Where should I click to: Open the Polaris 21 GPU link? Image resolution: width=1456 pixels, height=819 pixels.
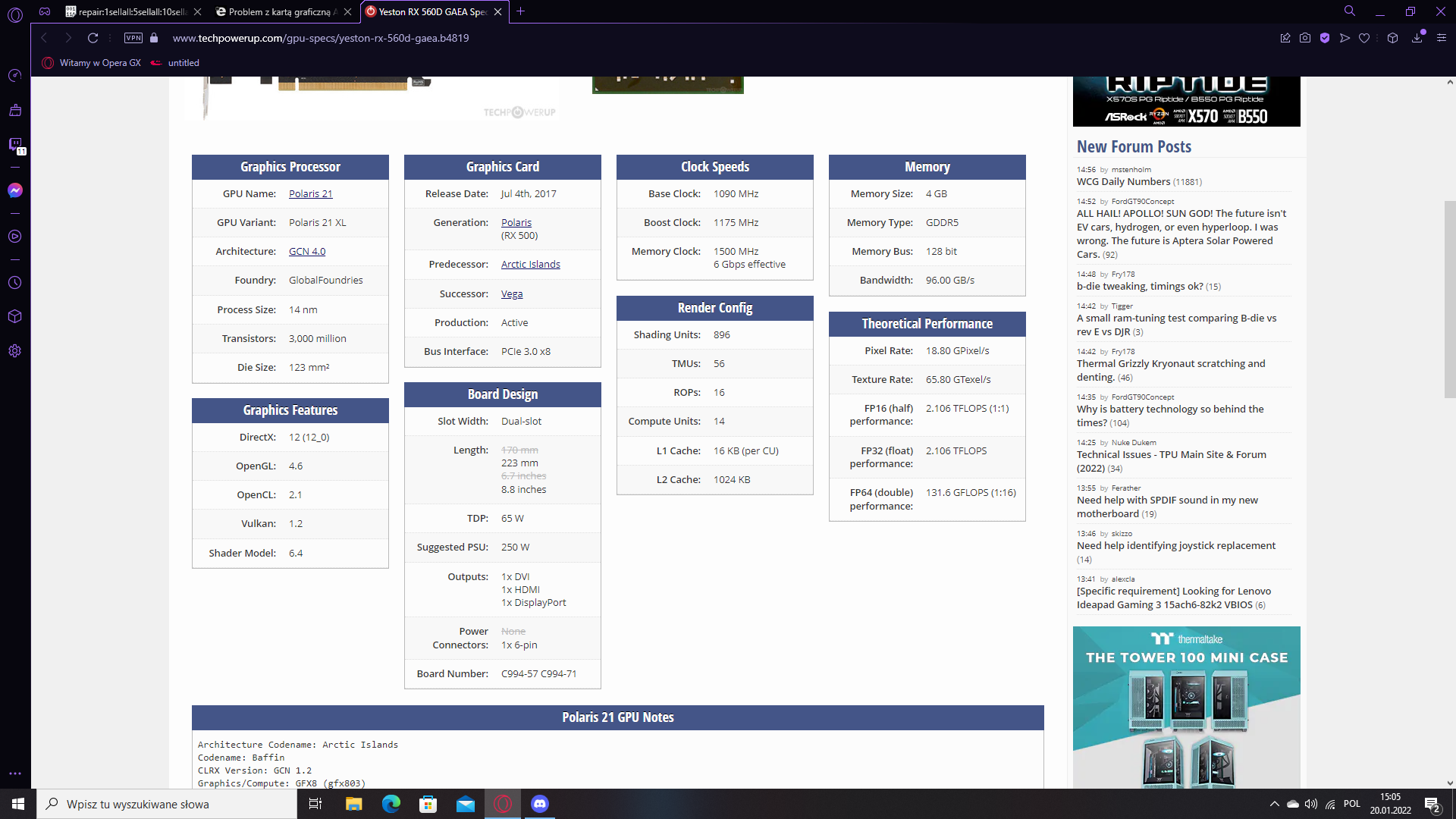pos(311,194)
